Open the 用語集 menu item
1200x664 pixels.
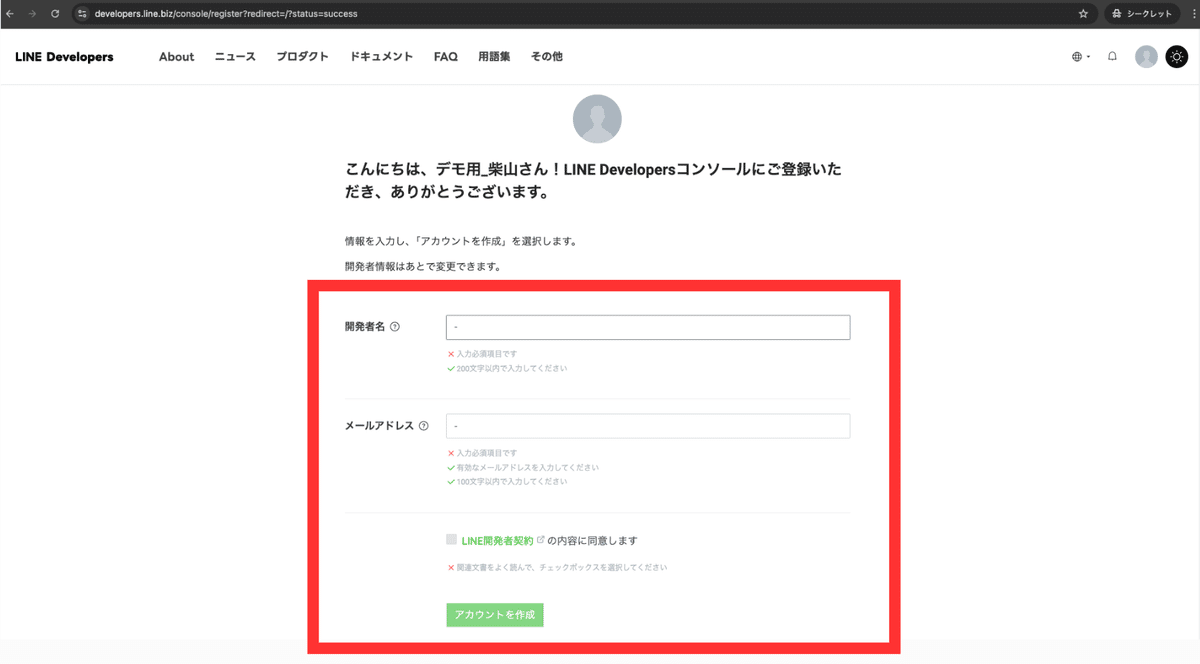(494, 57)
